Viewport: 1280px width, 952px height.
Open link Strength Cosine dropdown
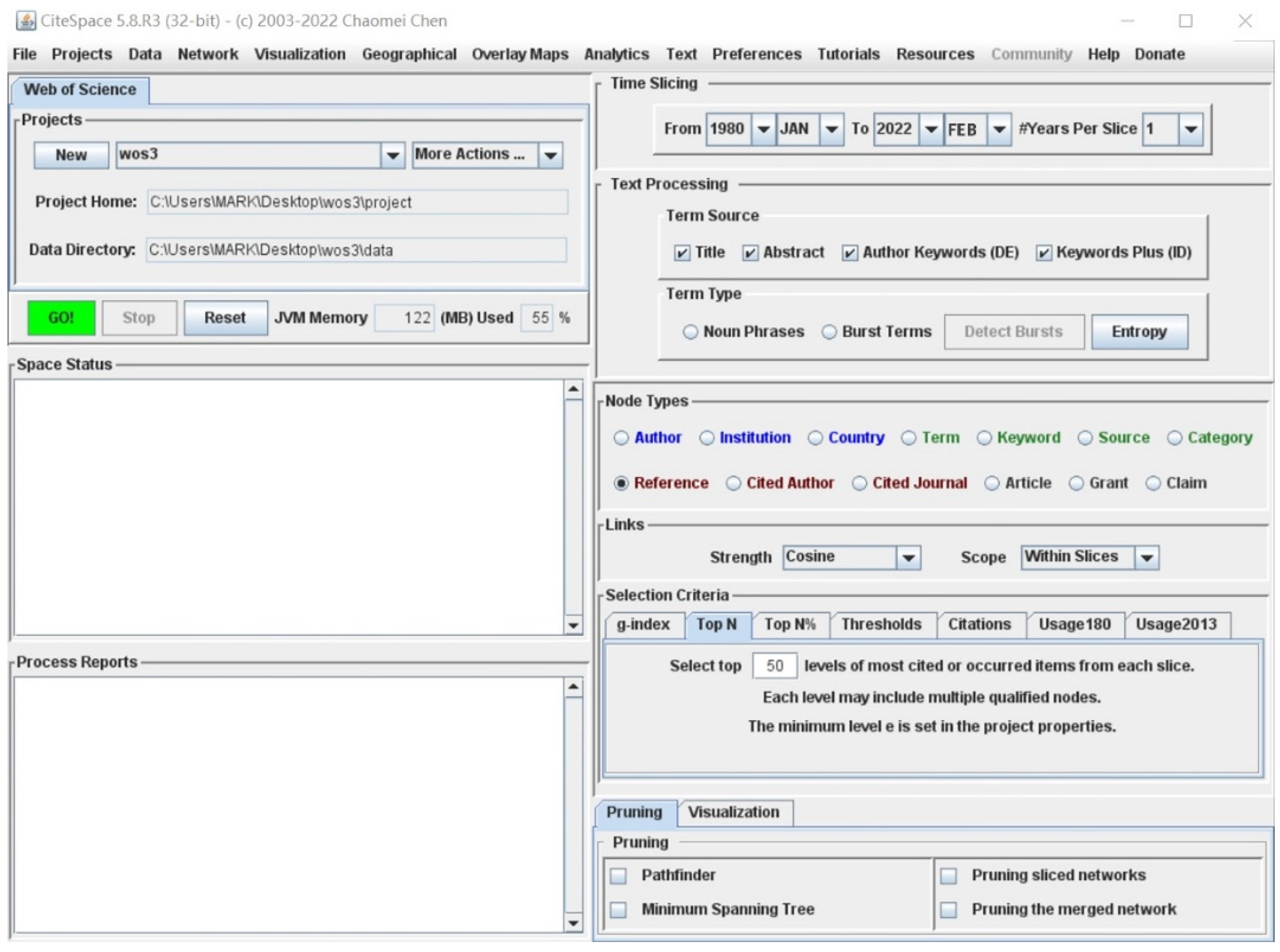pyautogui.click(x=908, y=558)
